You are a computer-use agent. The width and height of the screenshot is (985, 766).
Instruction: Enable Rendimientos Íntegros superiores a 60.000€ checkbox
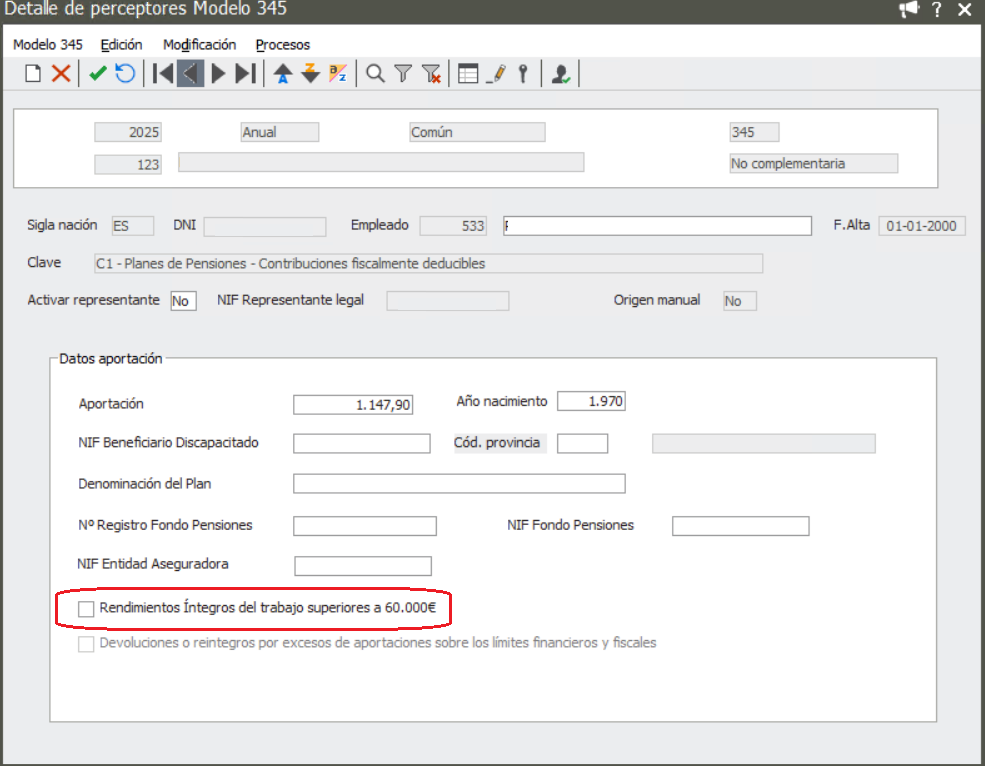click(x=87, y=608)
